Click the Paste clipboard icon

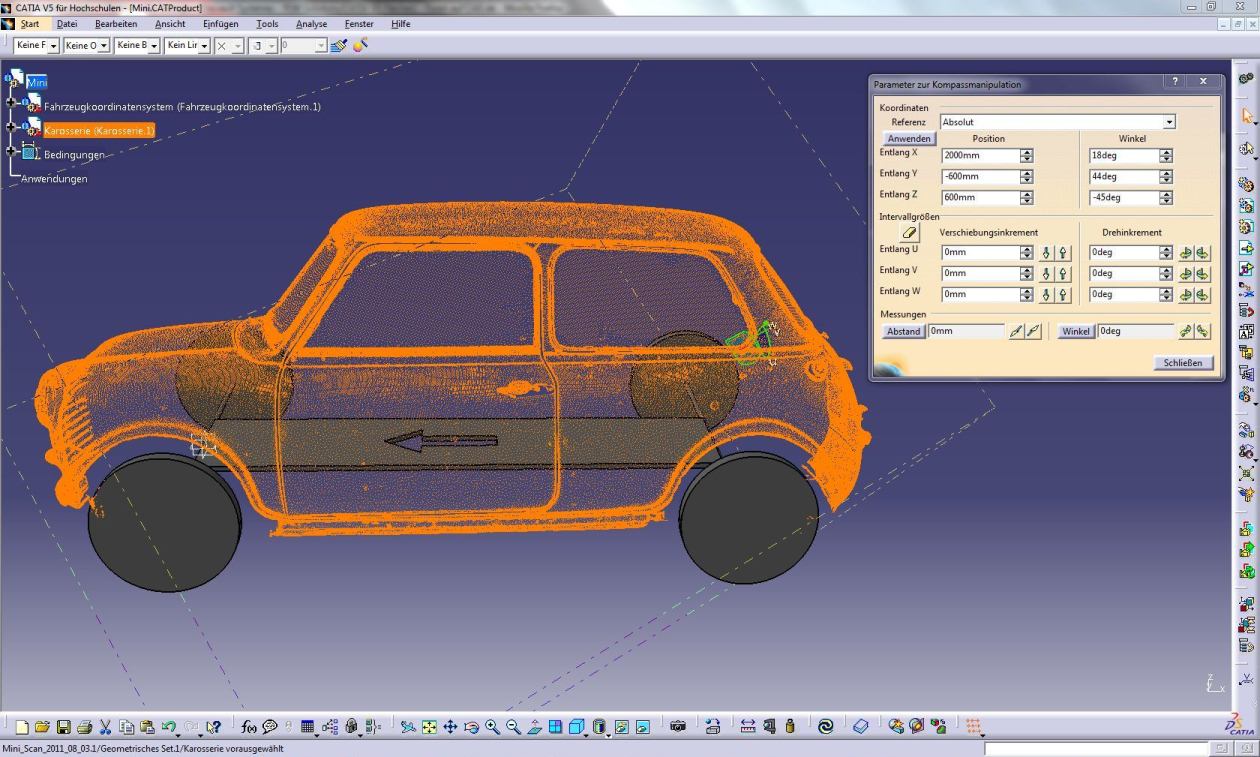click(147, 727)
